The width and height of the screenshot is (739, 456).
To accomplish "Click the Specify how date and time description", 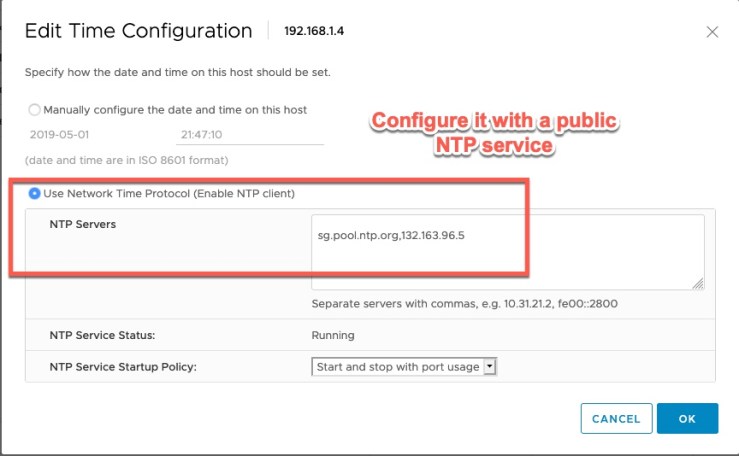I will [176, 73].
